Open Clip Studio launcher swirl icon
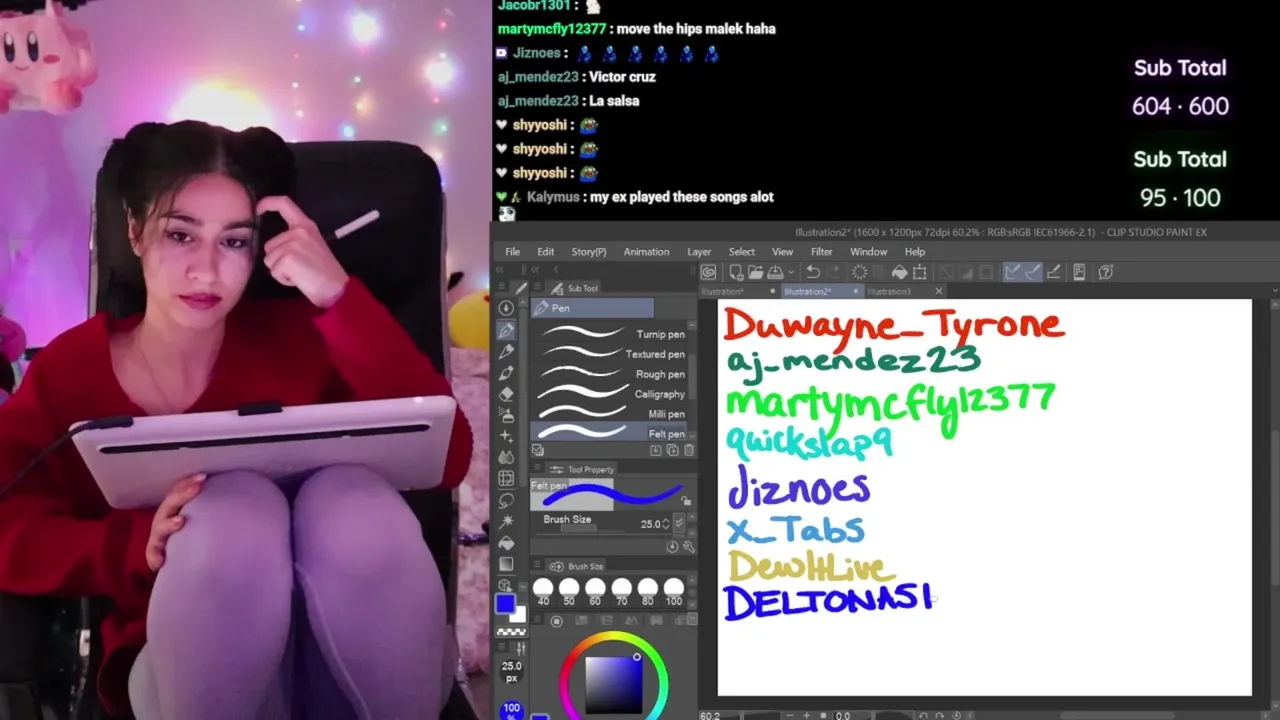 click(707, 272)
